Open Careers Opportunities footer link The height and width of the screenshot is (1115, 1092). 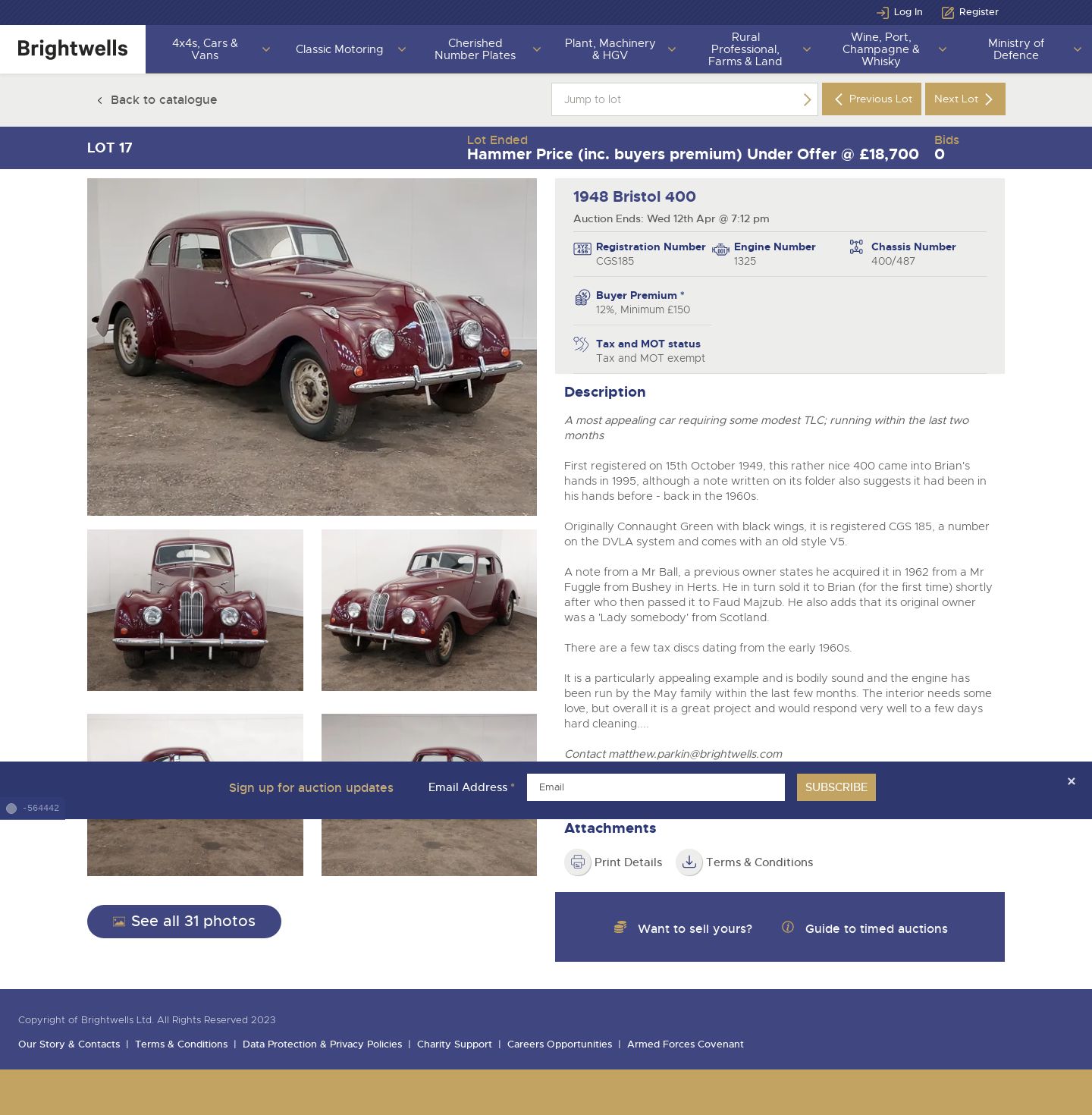[560, 1044]
